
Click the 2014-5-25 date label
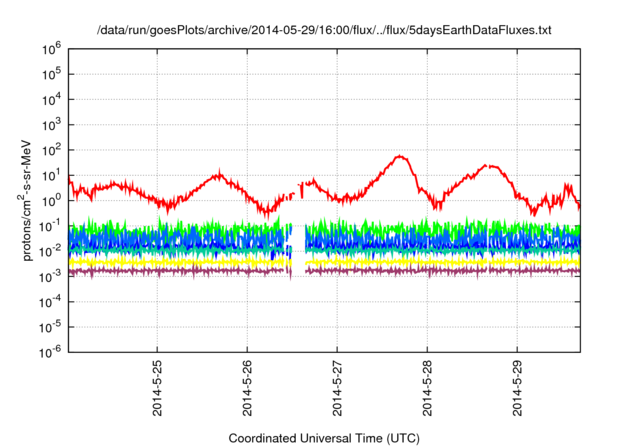[x=157, y=388]
